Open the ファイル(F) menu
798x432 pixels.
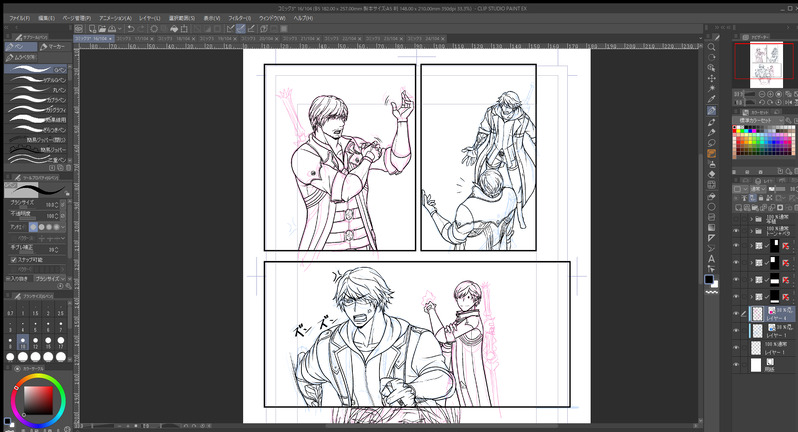[x=19, y=18]
